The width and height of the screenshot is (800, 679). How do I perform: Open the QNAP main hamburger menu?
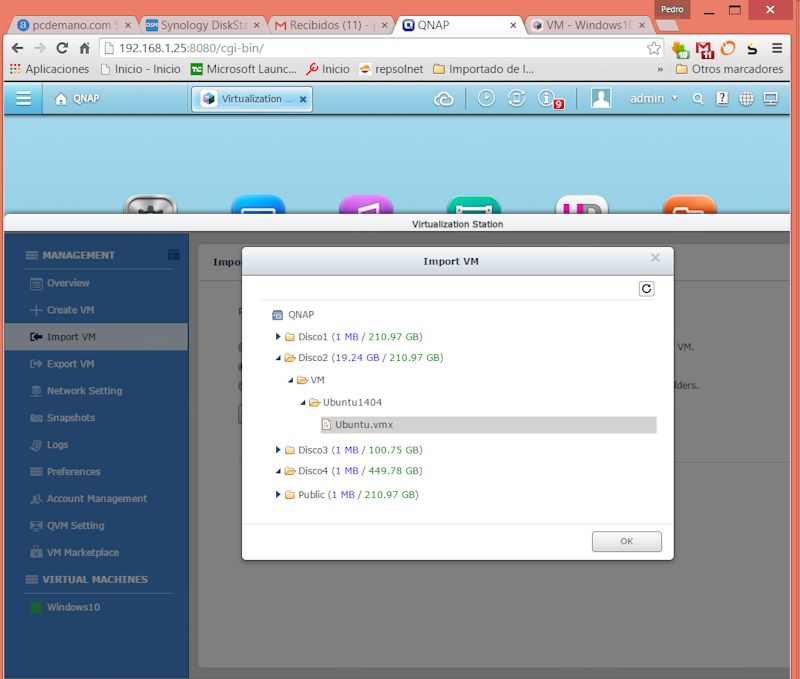tap(23, 98)
